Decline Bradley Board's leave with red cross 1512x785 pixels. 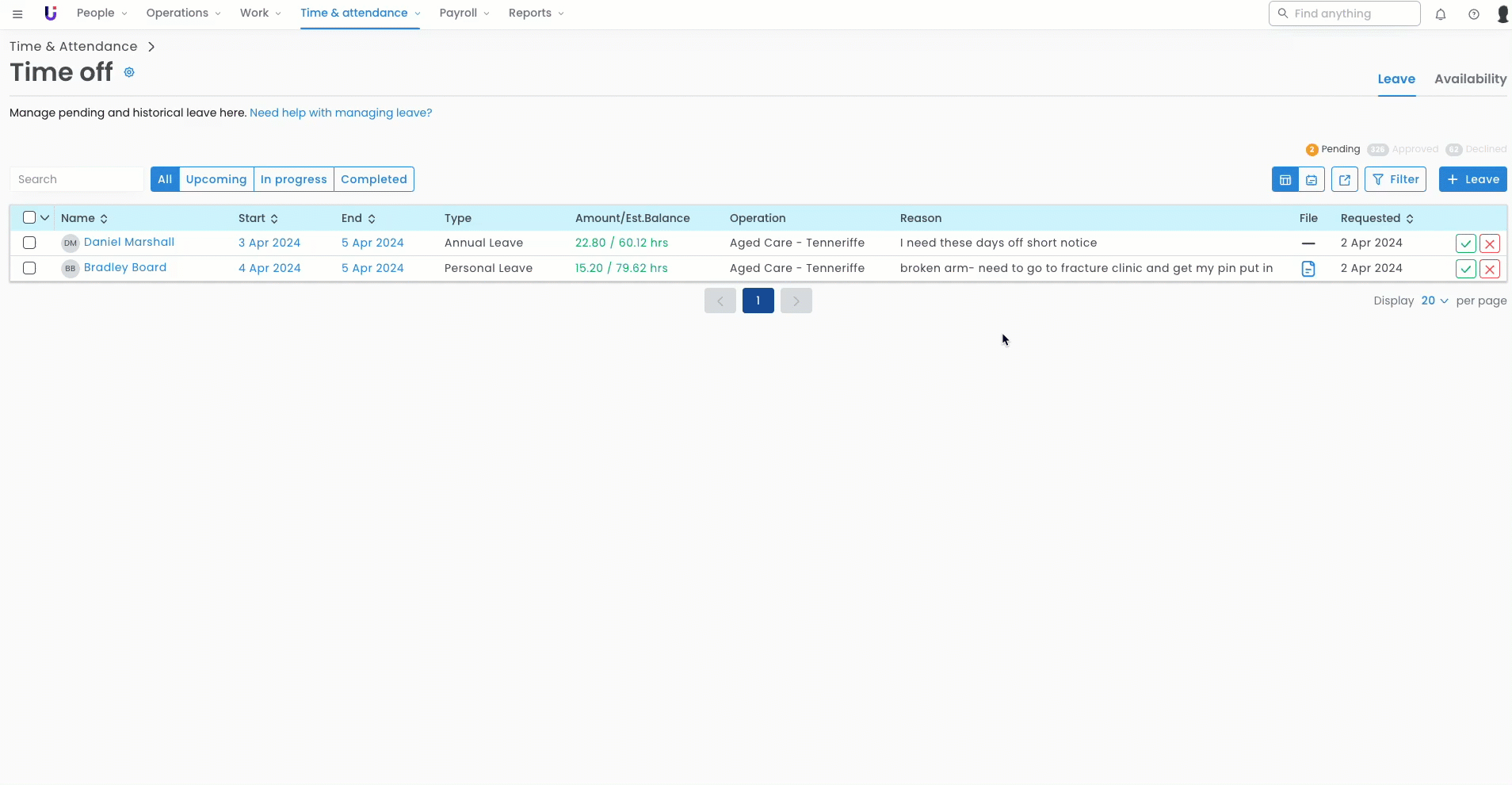pyautogui.click(x=1490, y=270)
